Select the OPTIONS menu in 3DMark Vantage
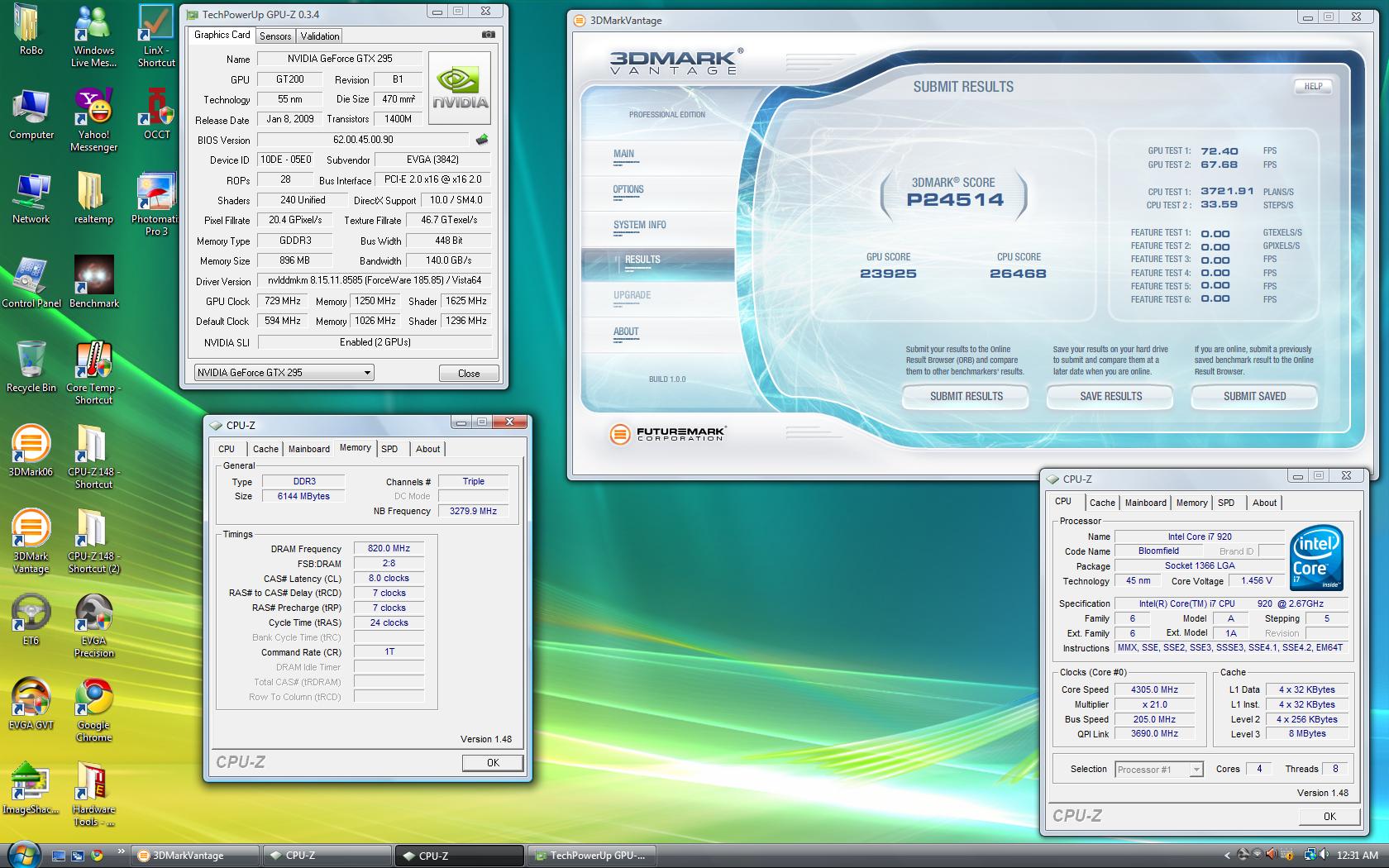Viewport: 1389px width, 868px height. (628, 189)
